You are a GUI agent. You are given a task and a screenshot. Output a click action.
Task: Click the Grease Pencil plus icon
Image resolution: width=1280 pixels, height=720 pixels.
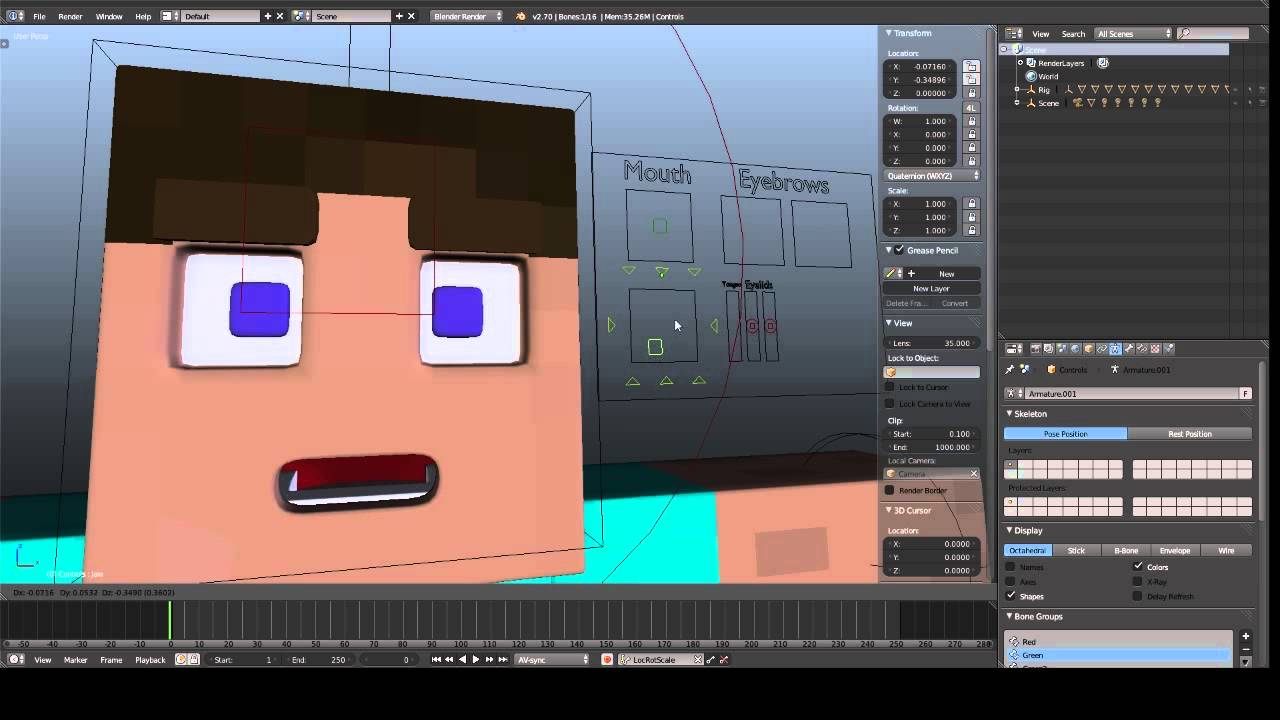pyautogui.click(x=911, y=274)
